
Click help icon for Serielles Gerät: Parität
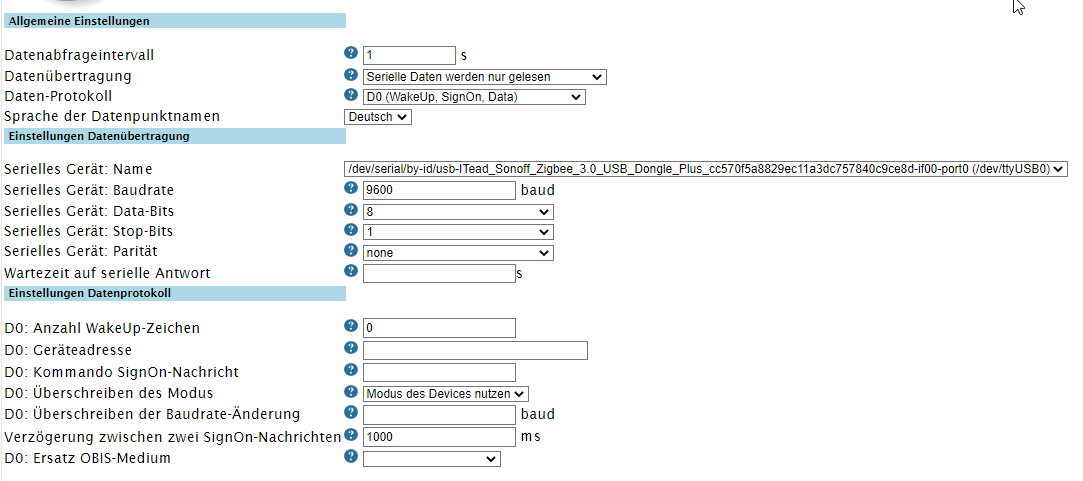pos(351,251)
